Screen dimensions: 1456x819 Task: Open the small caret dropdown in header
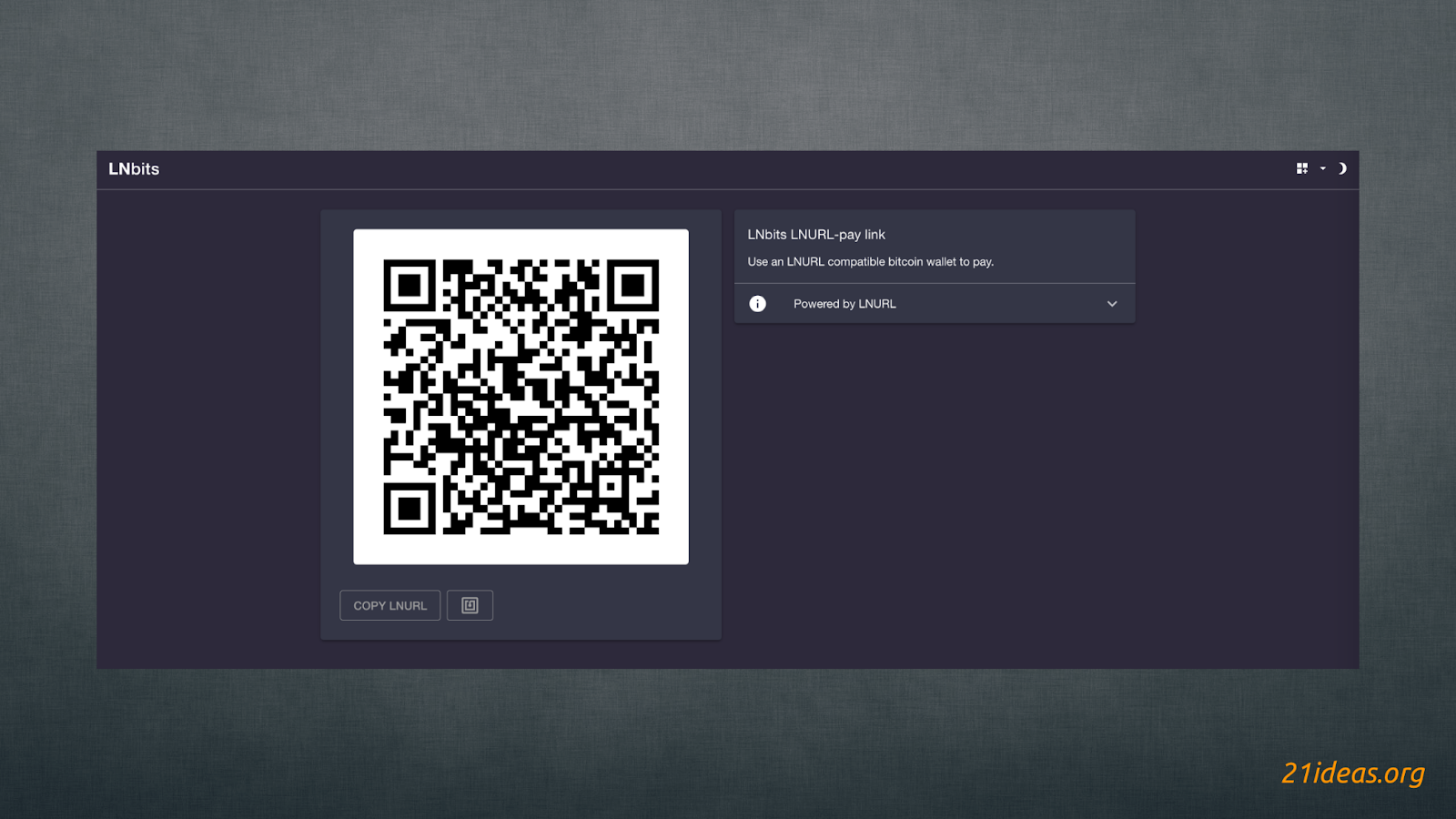1322,168
